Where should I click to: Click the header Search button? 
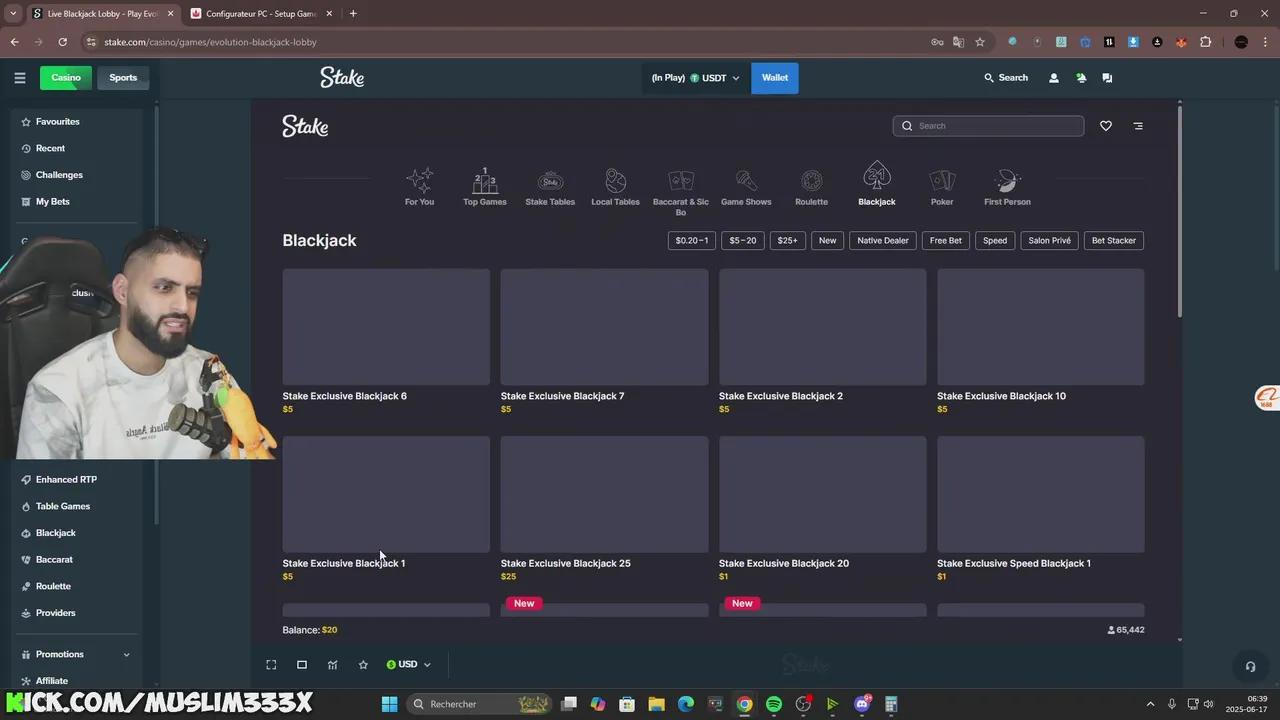(1006, 77)
